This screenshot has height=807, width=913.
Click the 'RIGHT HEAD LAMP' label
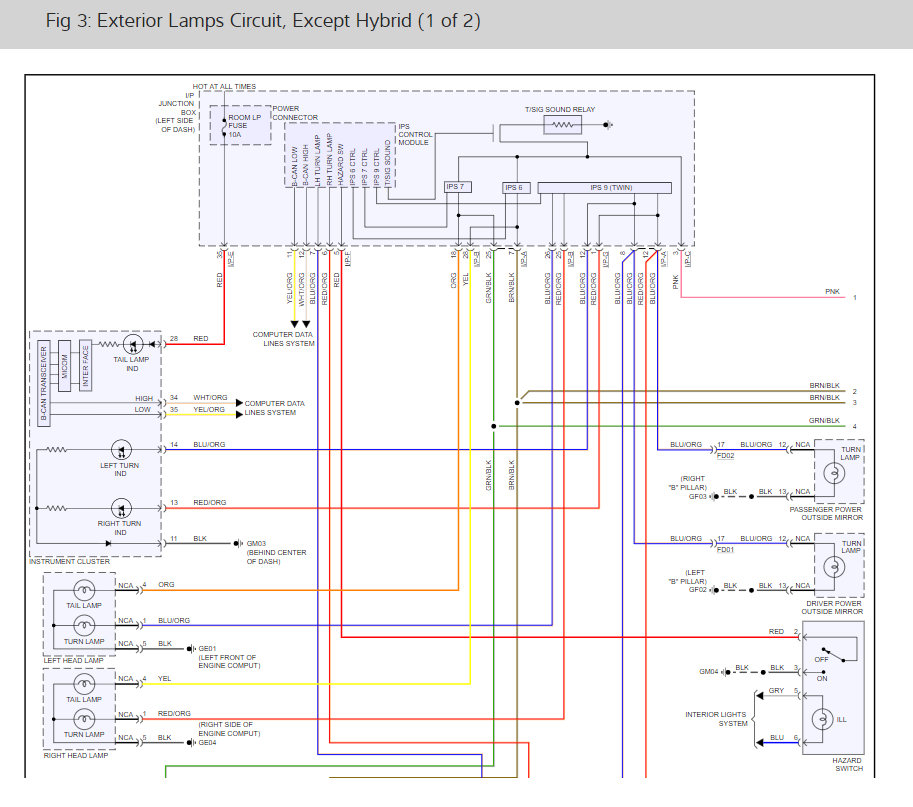[76, 755]
